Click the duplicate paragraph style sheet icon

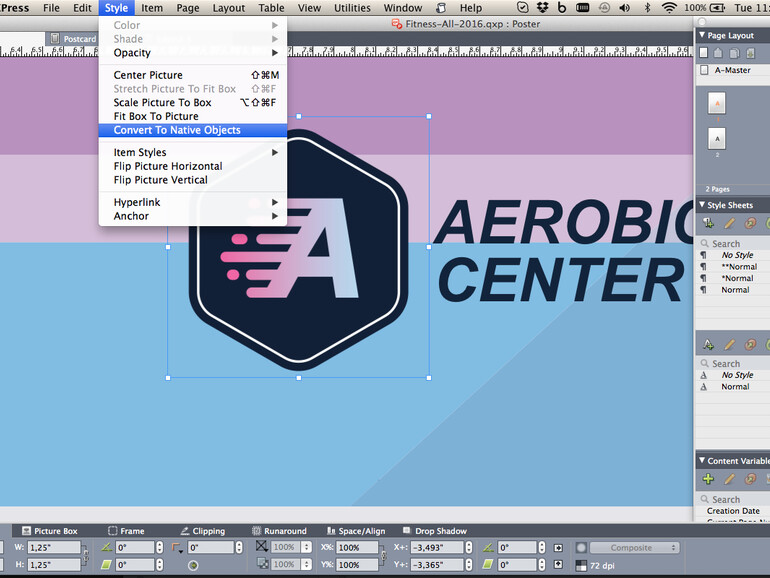(750, 223)
